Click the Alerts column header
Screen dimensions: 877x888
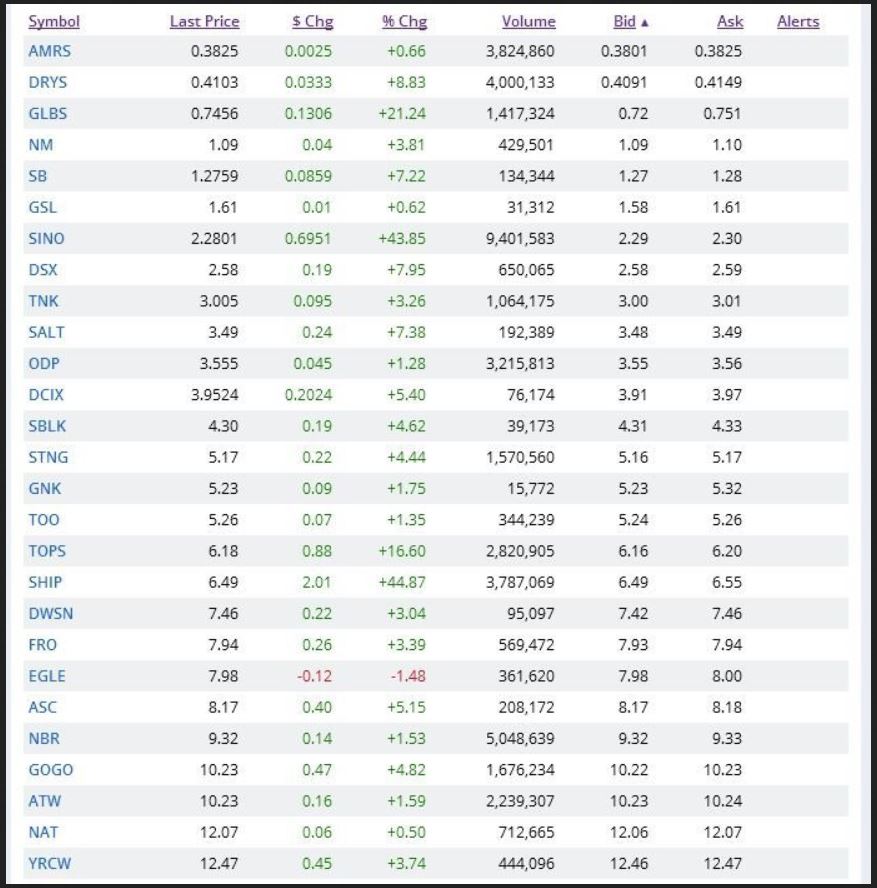coord(798,22)
